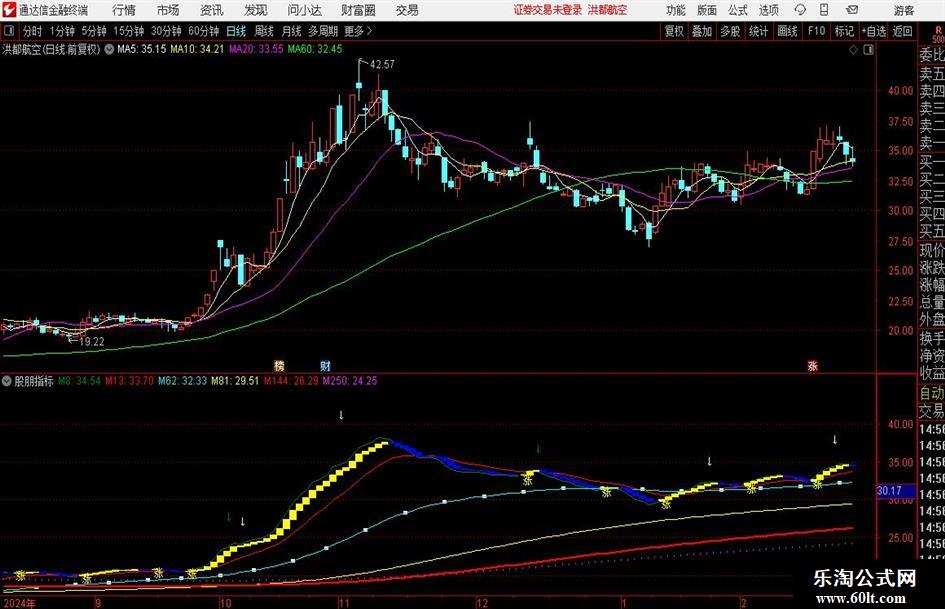
Task: Click the 标记 mark toolbar button
Action: pyautogui.click(x=844, y=31)
